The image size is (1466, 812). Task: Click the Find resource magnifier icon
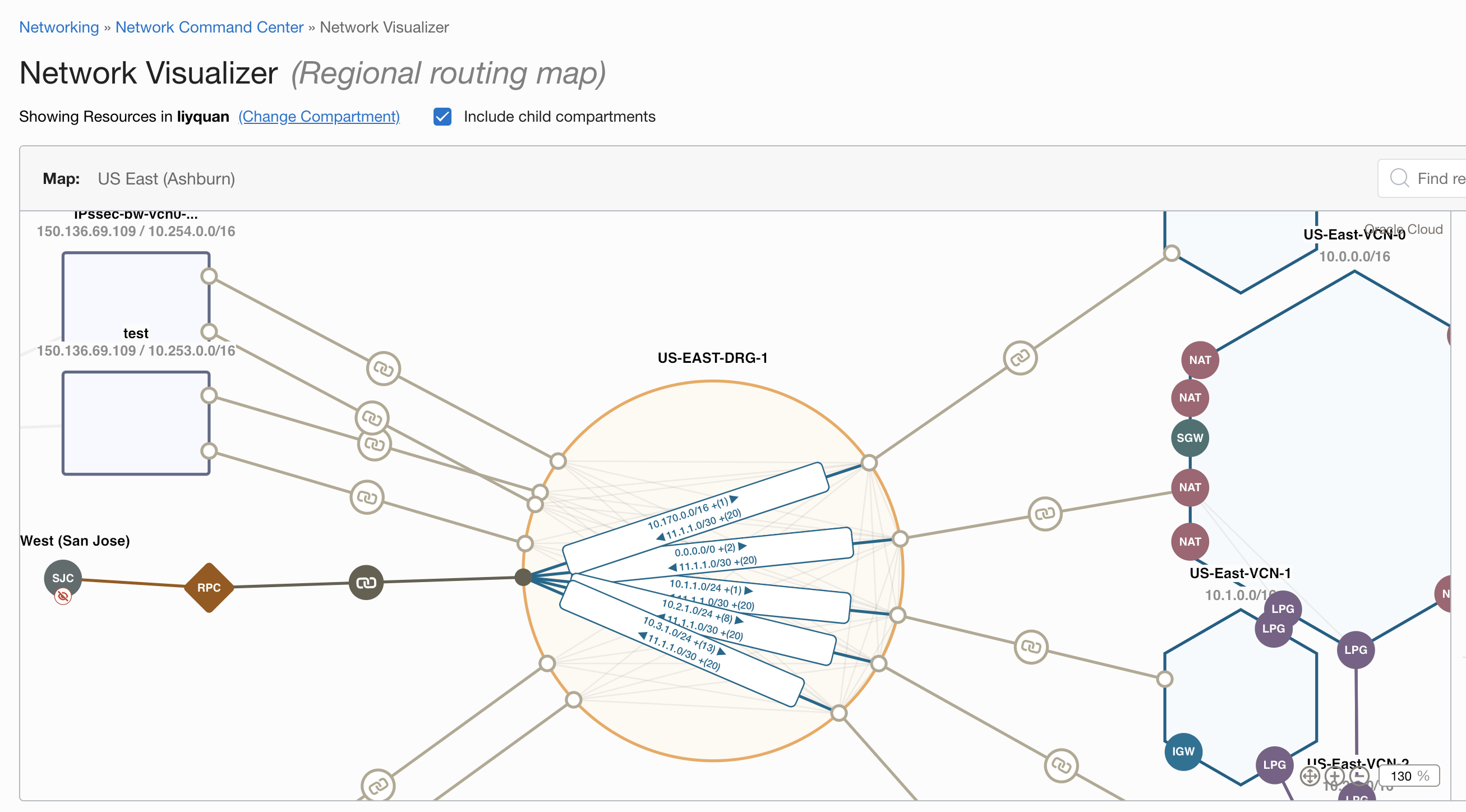[1400, 178]
